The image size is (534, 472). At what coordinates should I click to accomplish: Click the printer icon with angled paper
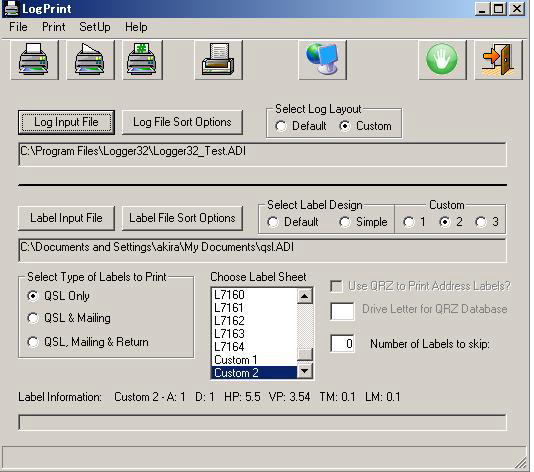(90, 60)
